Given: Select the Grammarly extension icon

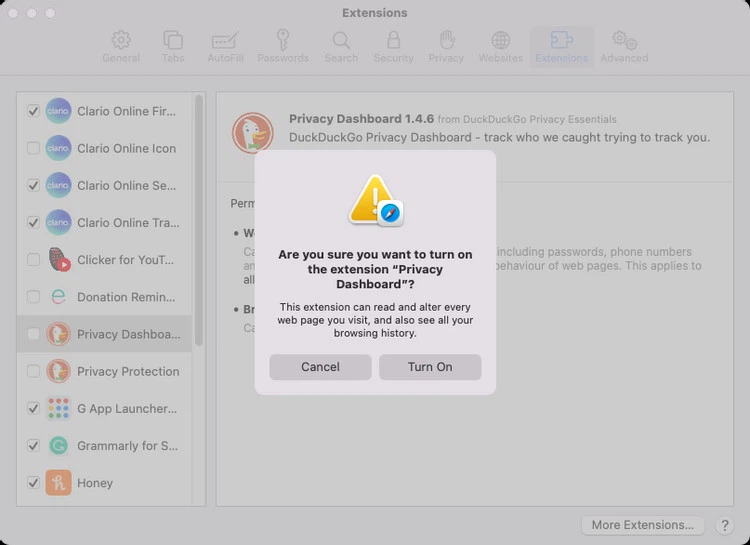Looking at the screenshot, I should 58,446.
